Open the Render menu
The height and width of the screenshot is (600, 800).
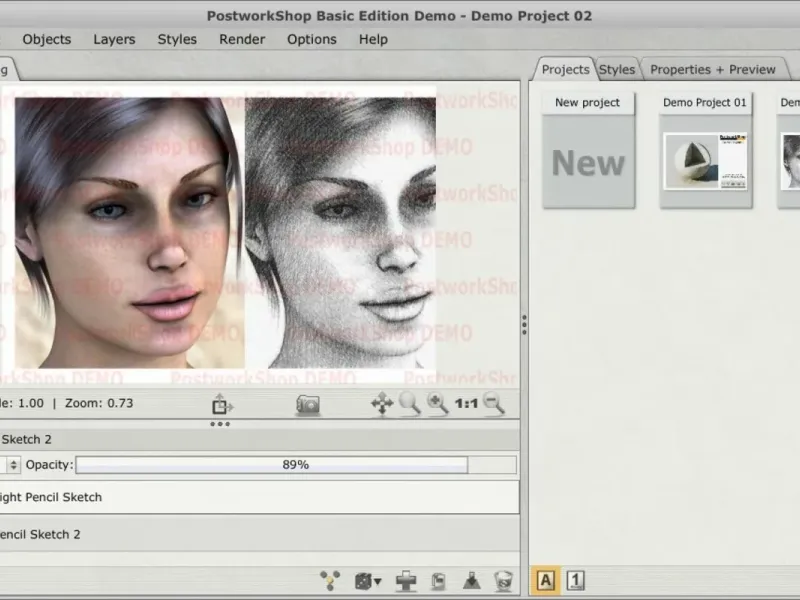(242, 39)
